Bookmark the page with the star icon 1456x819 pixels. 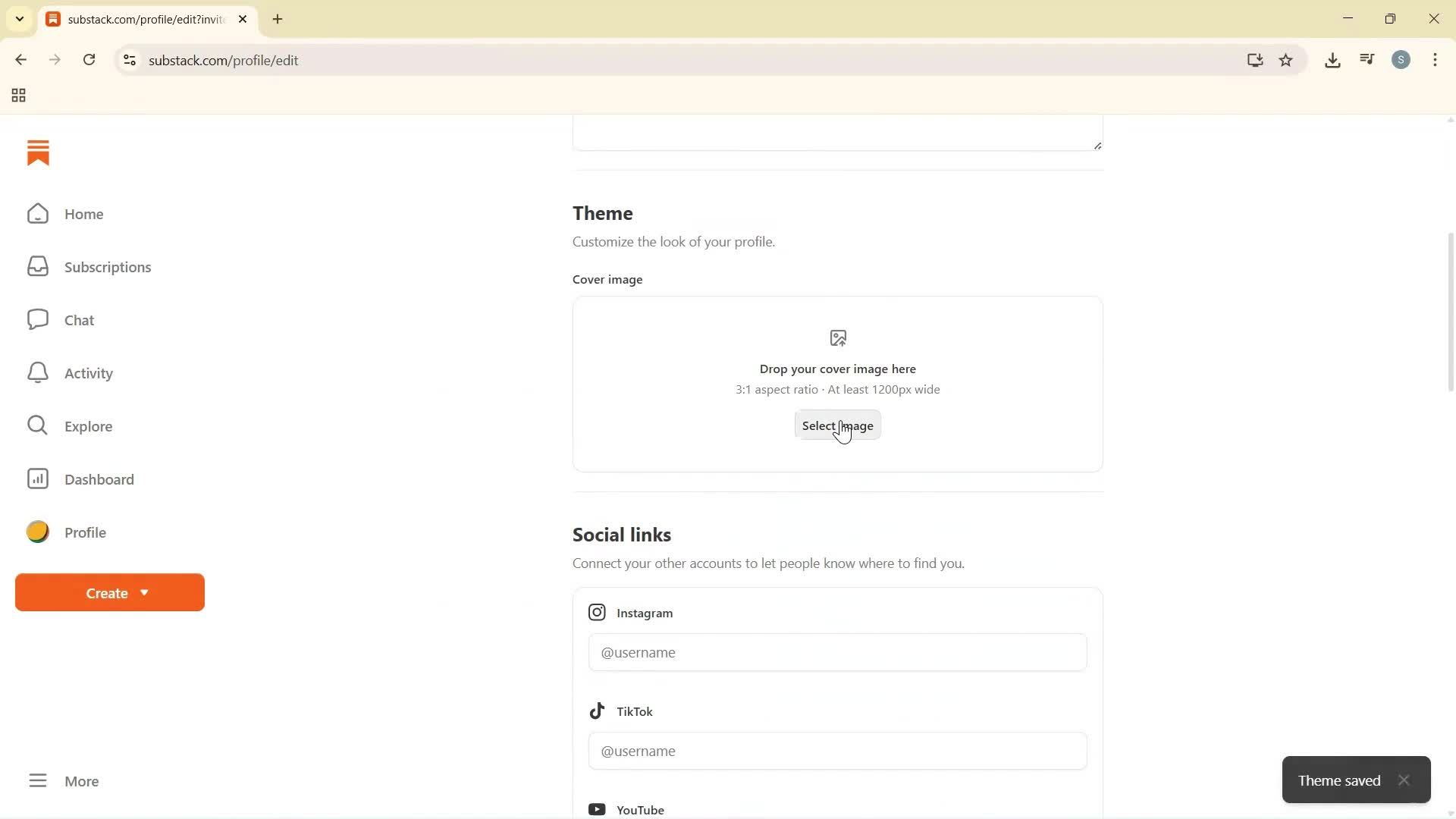point(1286,60)
